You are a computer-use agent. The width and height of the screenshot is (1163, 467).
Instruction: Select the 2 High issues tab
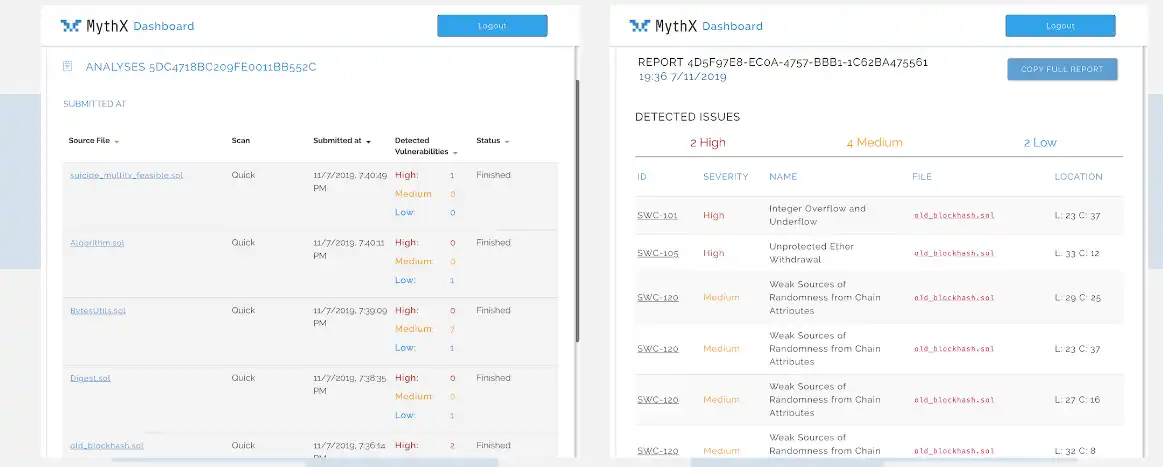point(708,142)
